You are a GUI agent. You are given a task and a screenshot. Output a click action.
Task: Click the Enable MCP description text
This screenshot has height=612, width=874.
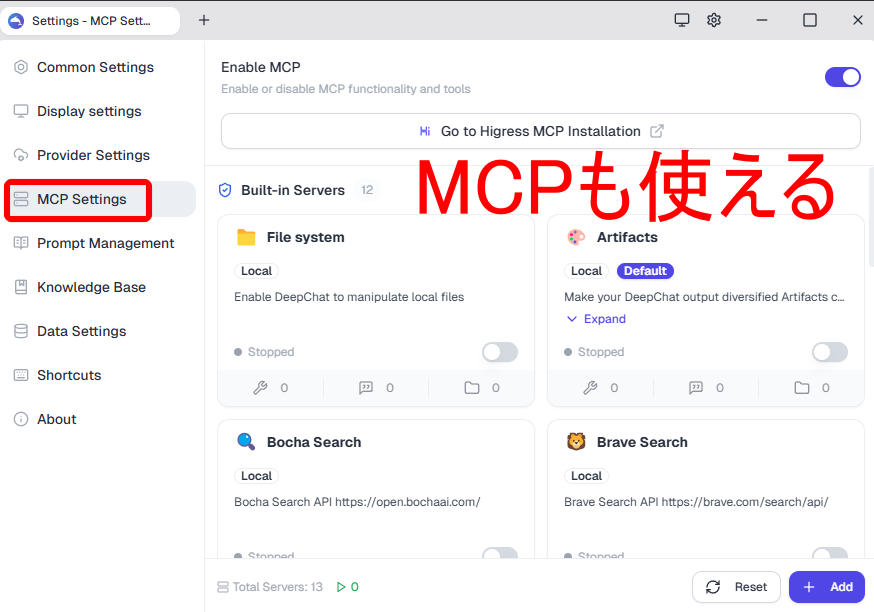tap(346, 89)
